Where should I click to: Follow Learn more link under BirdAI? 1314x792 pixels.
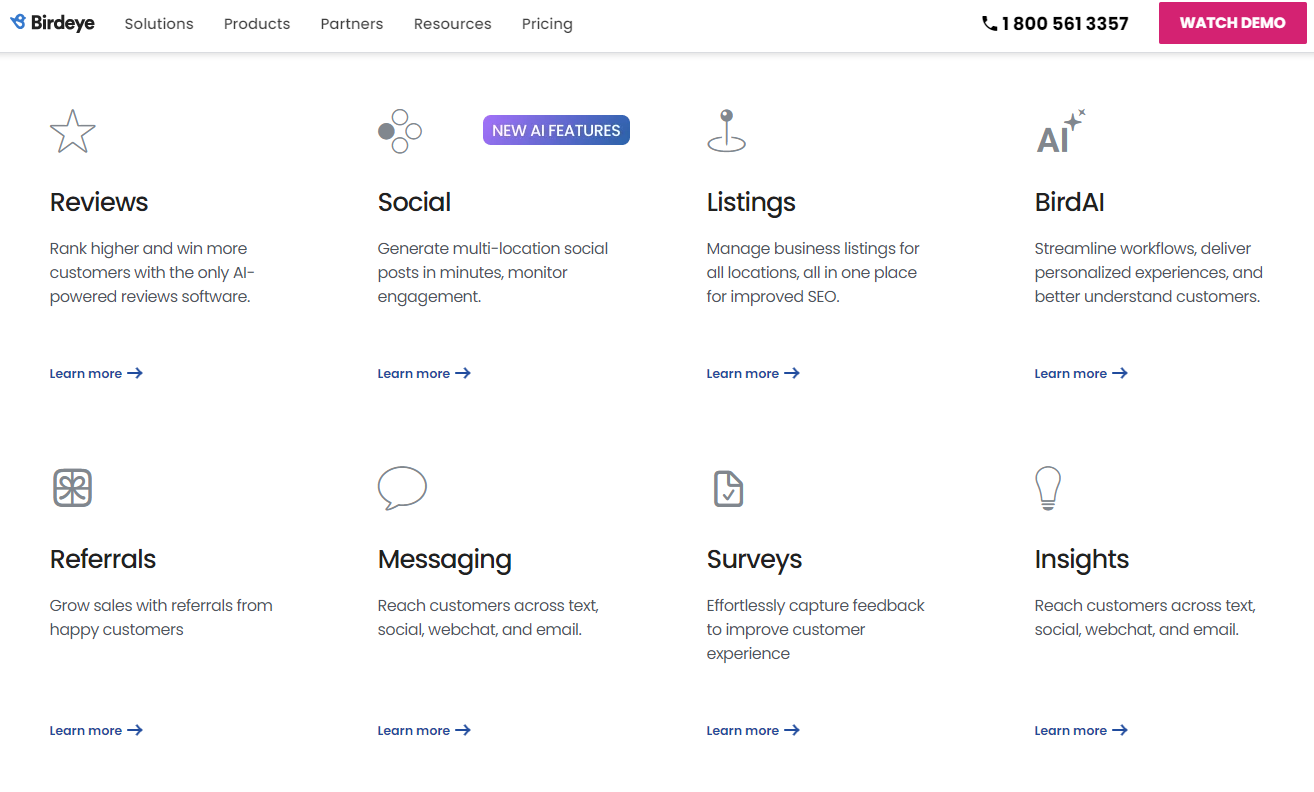[1081, 373]
